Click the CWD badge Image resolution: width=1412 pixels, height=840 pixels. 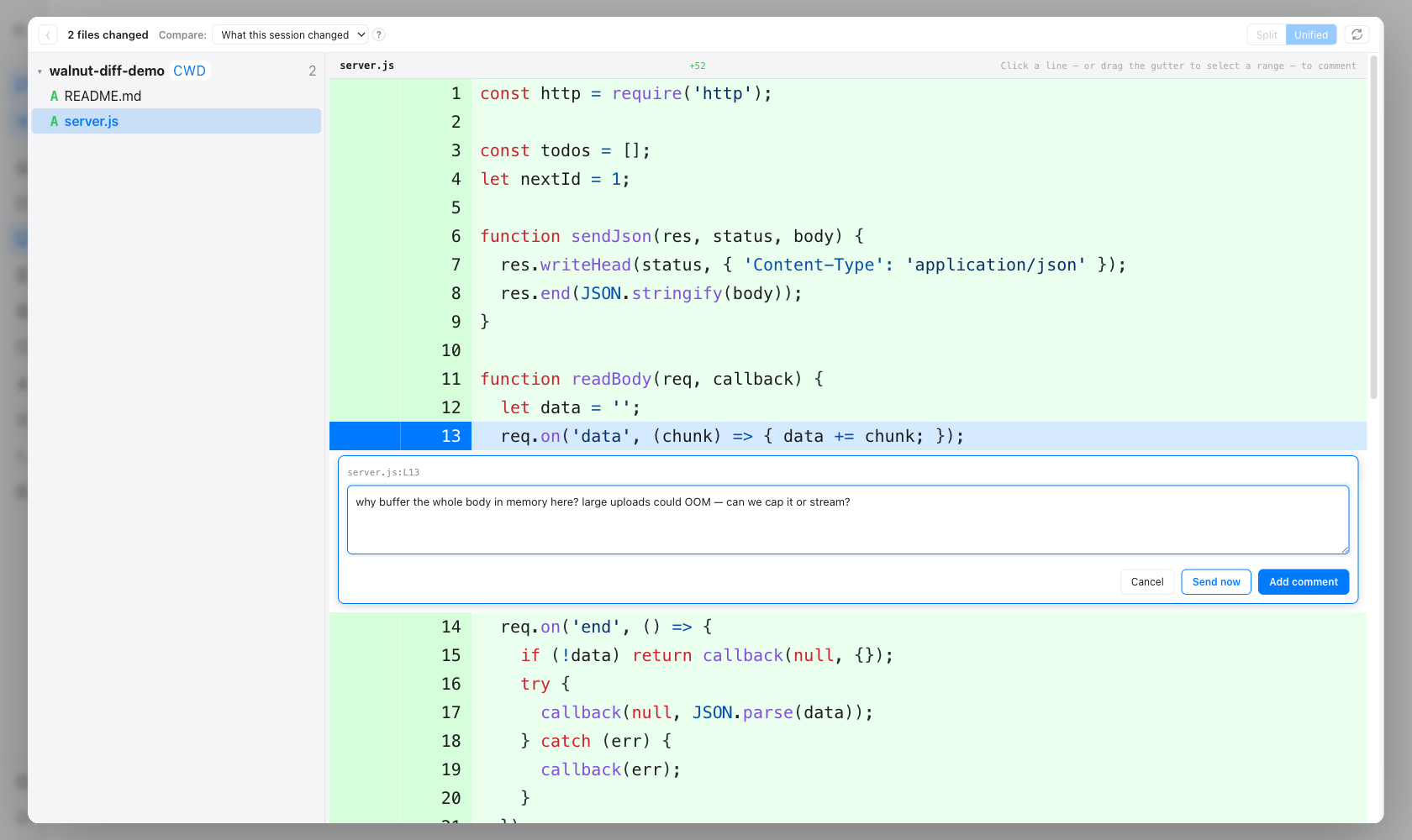tap(189, 71)
